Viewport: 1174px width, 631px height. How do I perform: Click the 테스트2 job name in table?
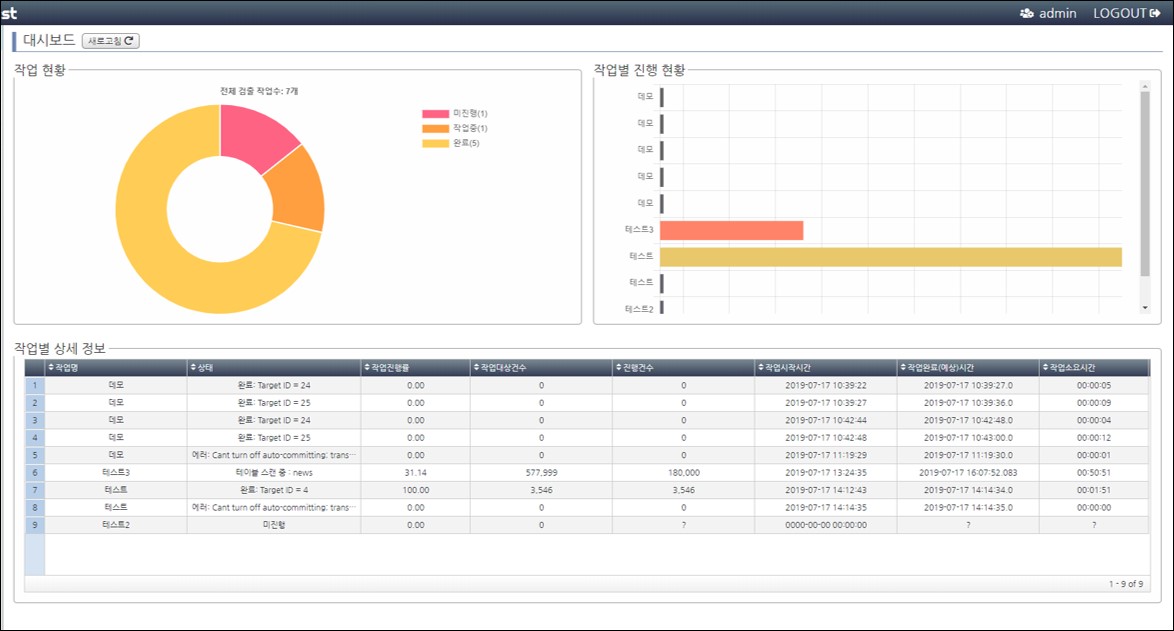click(116, 525)
